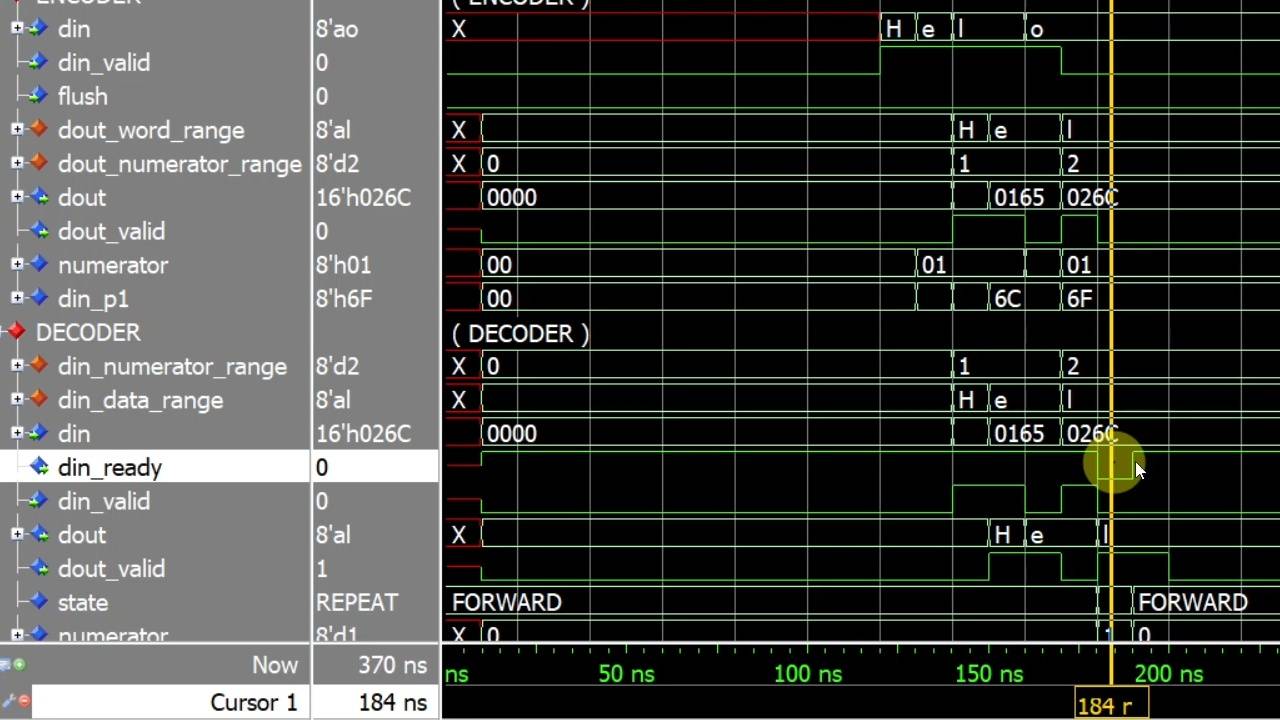Select the din_ready signal row

click(219, 467)
